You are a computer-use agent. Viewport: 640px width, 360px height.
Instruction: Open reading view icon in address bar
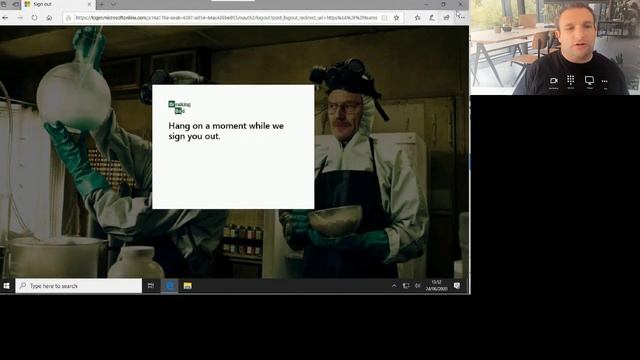coord(384,18)
